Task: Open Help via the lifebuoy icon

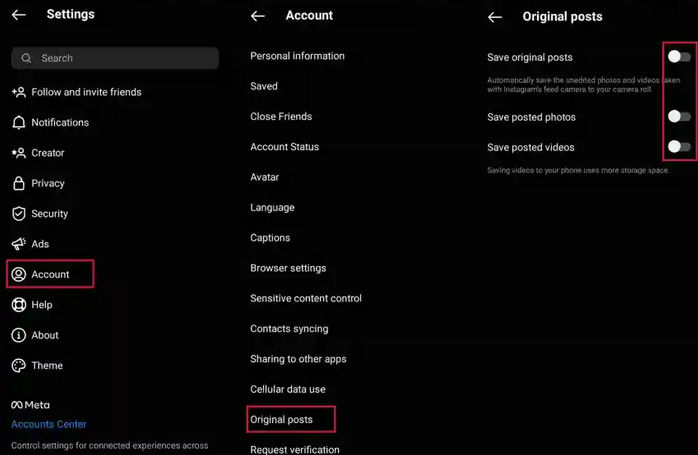Action: point(19,305)
